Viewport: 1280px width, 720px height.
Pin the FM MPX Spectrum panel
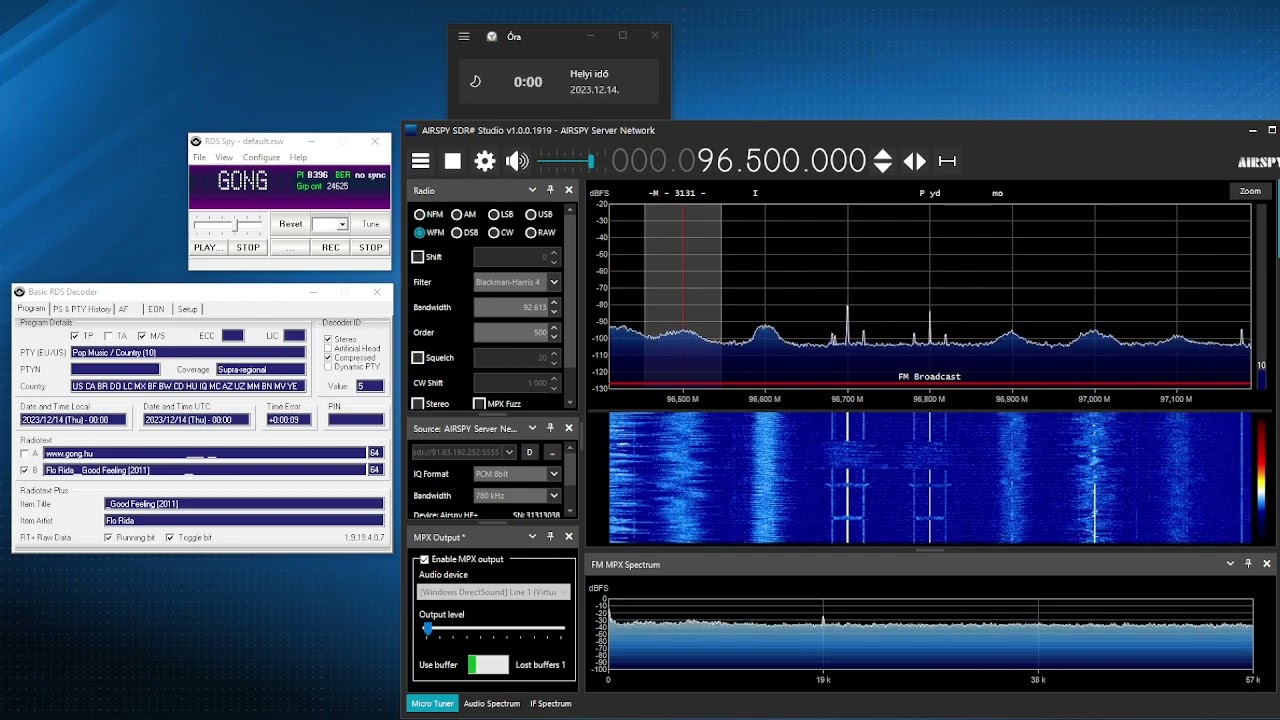coord(1249,564)
